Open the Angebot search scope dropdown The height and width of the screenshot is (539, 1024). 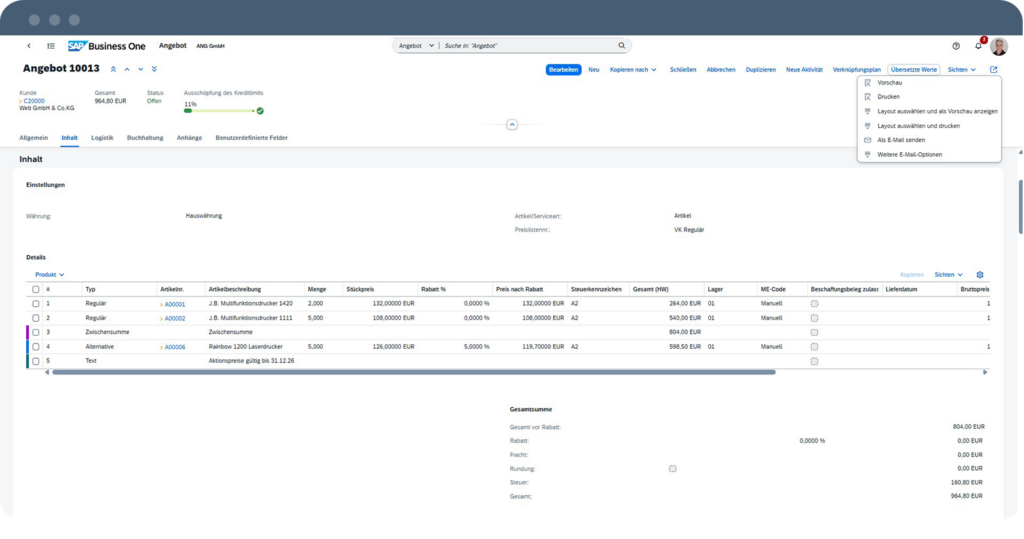(x=416, y=46)
